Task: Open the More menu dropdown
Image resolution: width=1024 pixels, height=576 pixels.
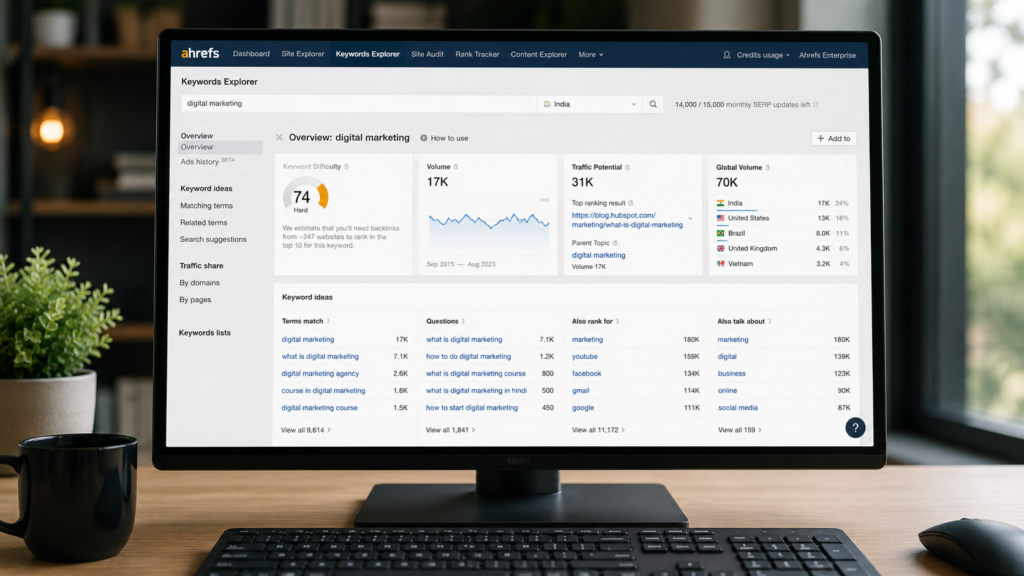Action: tap(590, 55)
